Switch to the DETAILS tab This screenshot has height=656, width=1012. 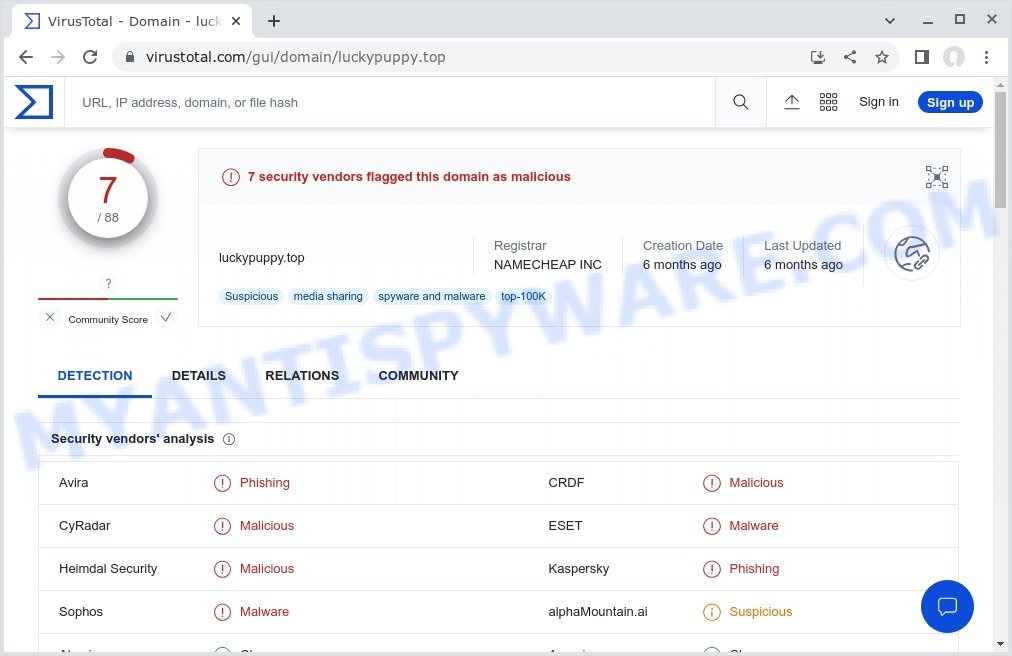199,376
